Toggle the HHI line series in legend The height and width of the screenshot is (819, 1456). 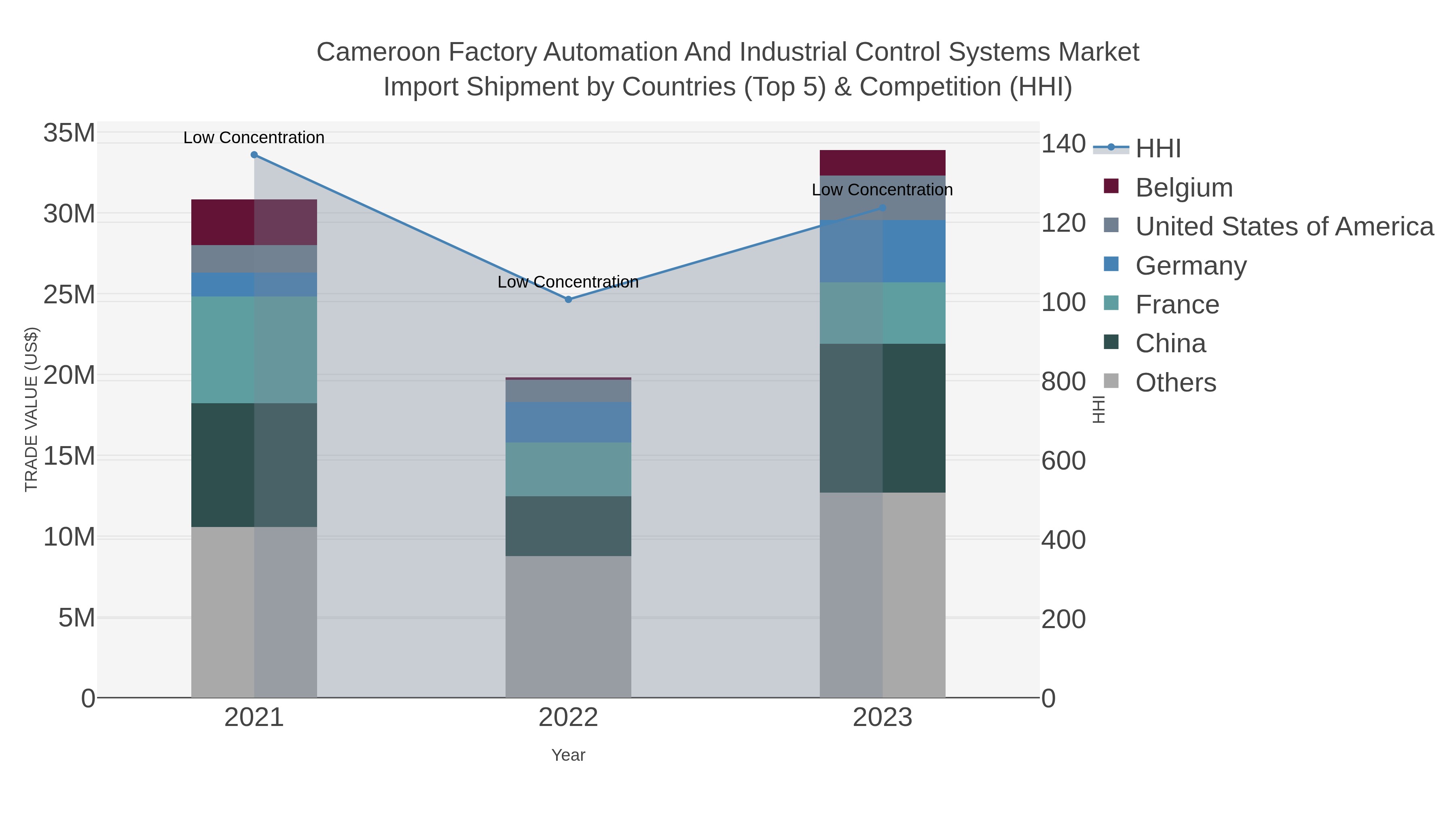[1137, 148]
